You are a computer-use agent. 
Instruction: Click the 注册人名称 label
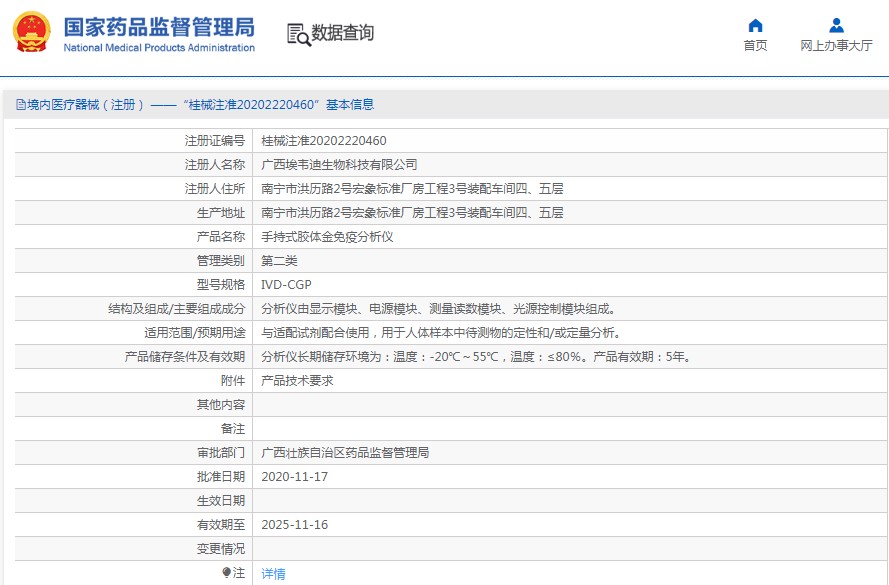point(215,164)
